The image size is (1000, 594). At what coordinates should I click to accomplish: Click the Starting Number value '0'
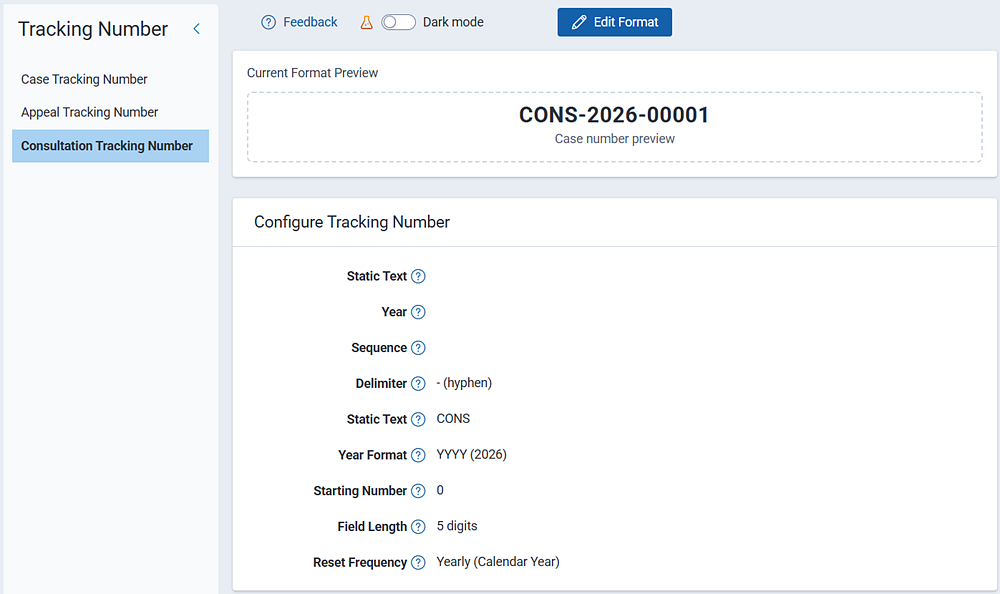pyautogui.click(x=440, y=490)
